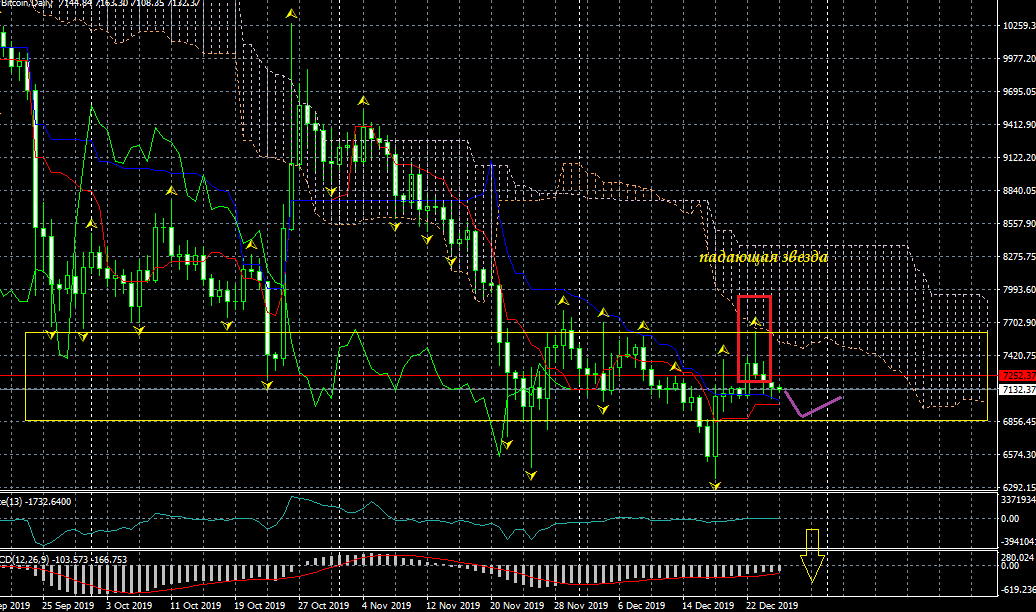Select fractal down arrow under the late-November low
1036x612 pixels.
(x=531, y=471)
